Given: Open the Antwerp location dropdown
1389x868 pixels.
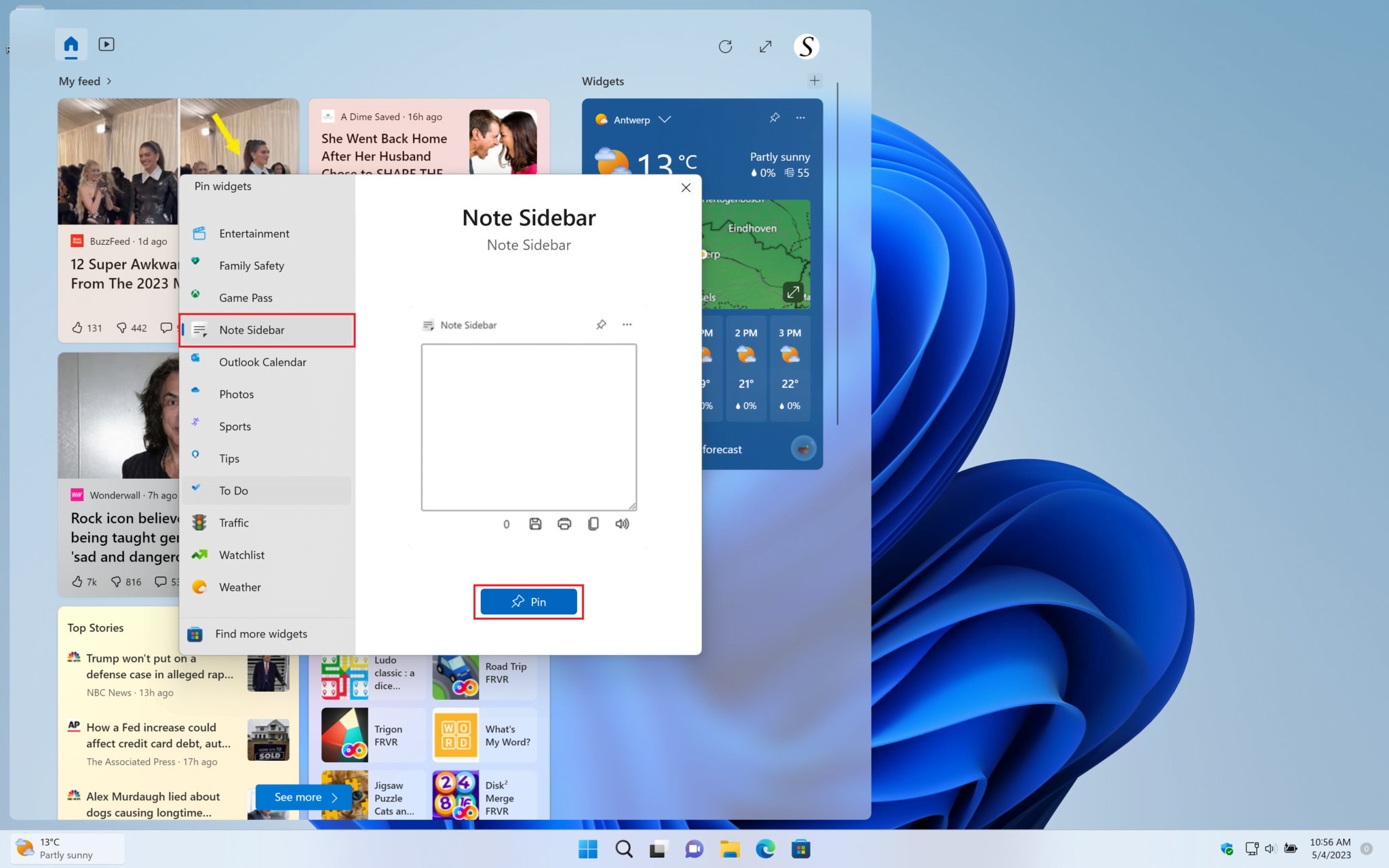Looking at the screenshot, I should [665, 119].
